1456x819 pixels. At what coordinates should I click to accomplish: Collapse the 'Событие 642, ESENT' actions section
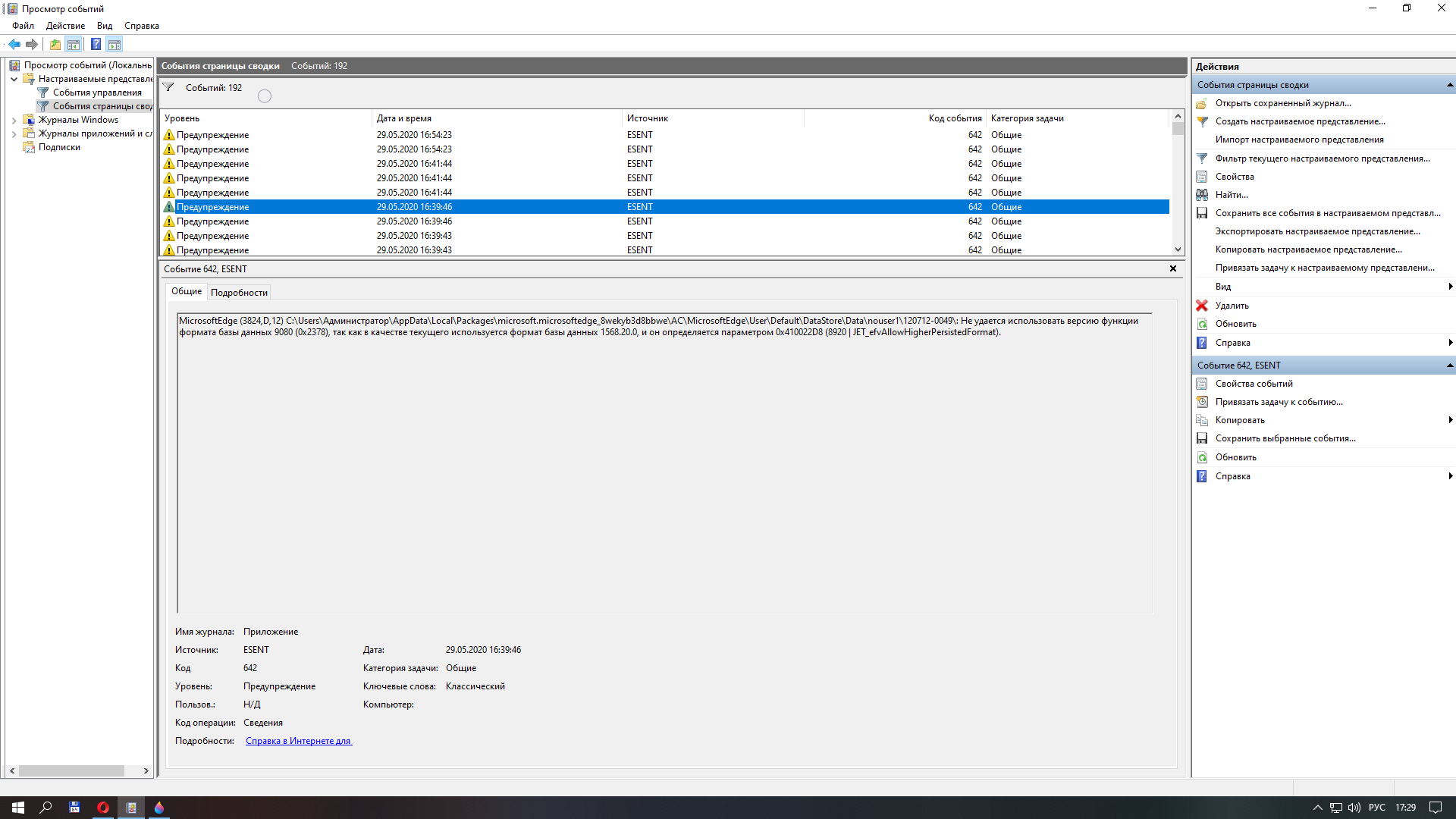pos(1449,366)
